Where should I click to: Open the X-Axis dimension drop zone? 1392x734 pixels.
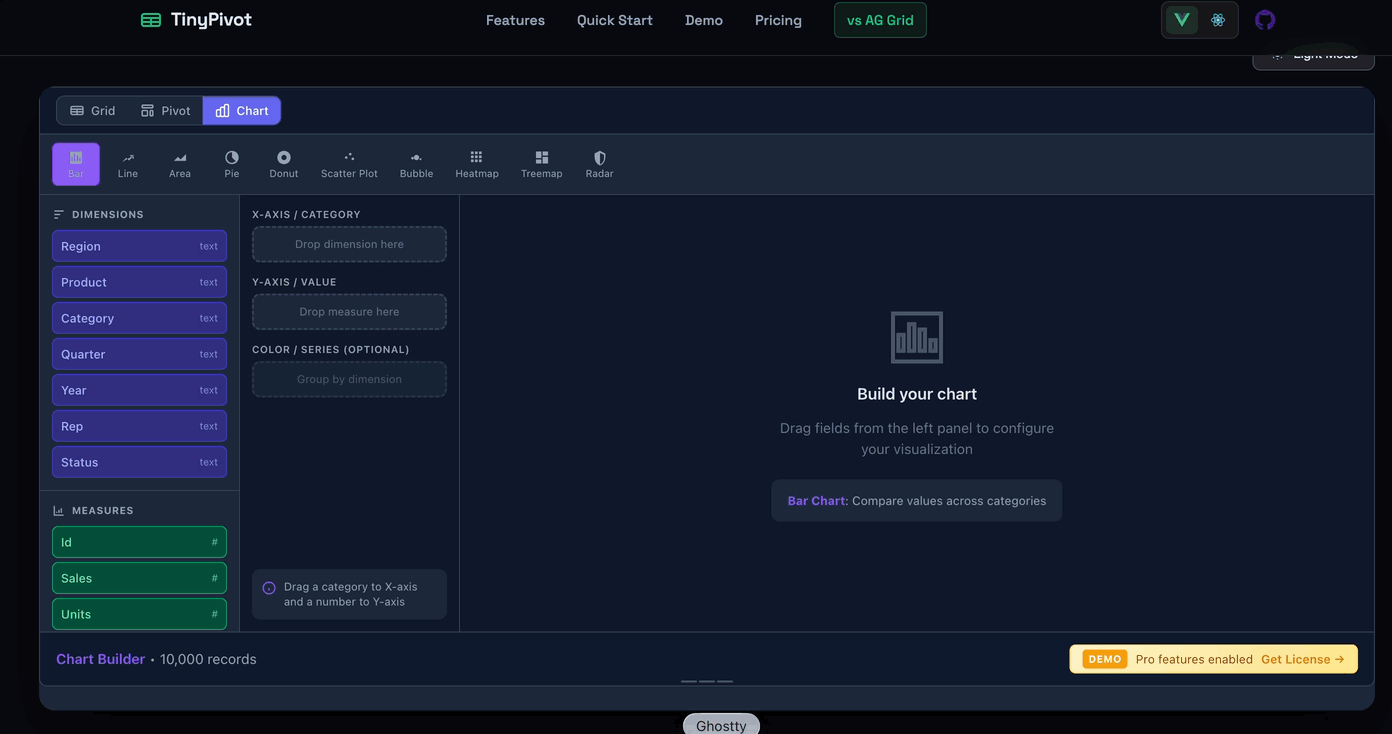pos(348,243)
